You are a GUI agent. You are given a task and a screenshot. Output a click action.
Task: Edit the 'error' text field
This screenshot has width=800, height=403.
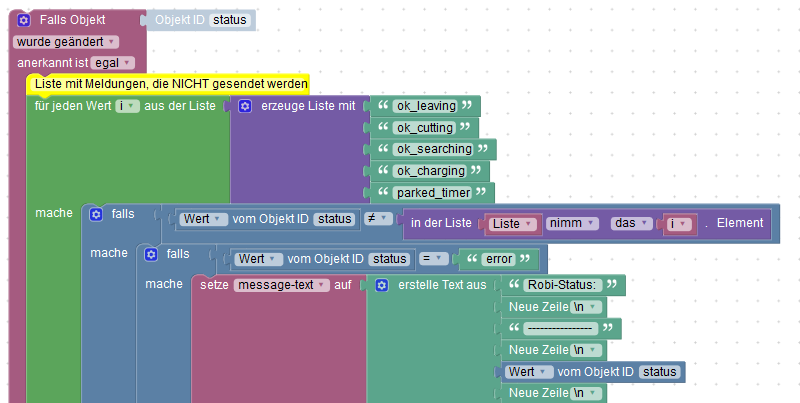tap(498, 259)
